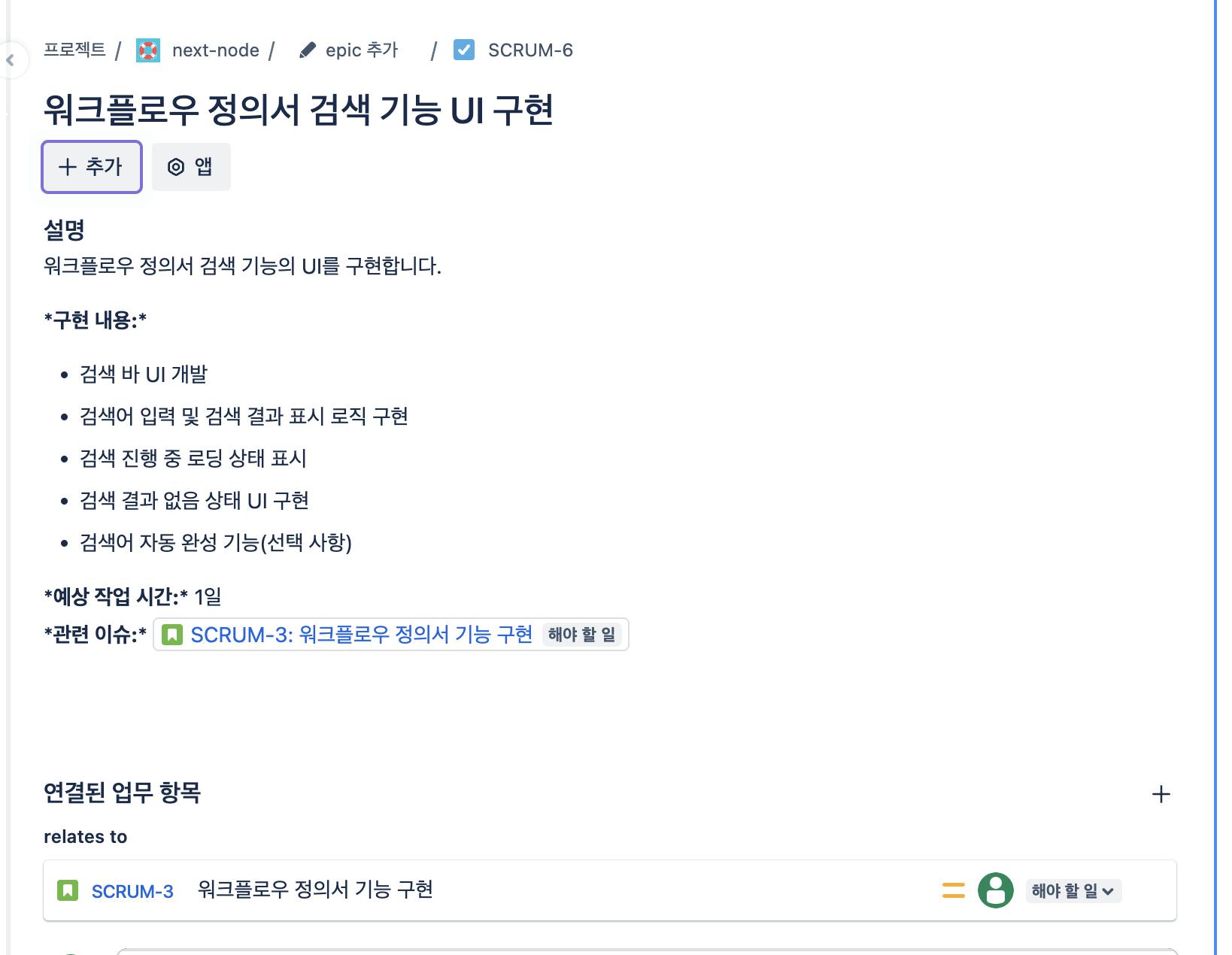Image resolution: width=1232 pixels, height=955 pixels.
Task: Click the green story icon in the 관련 이슈 smart link
Action: tap(172, 635)
